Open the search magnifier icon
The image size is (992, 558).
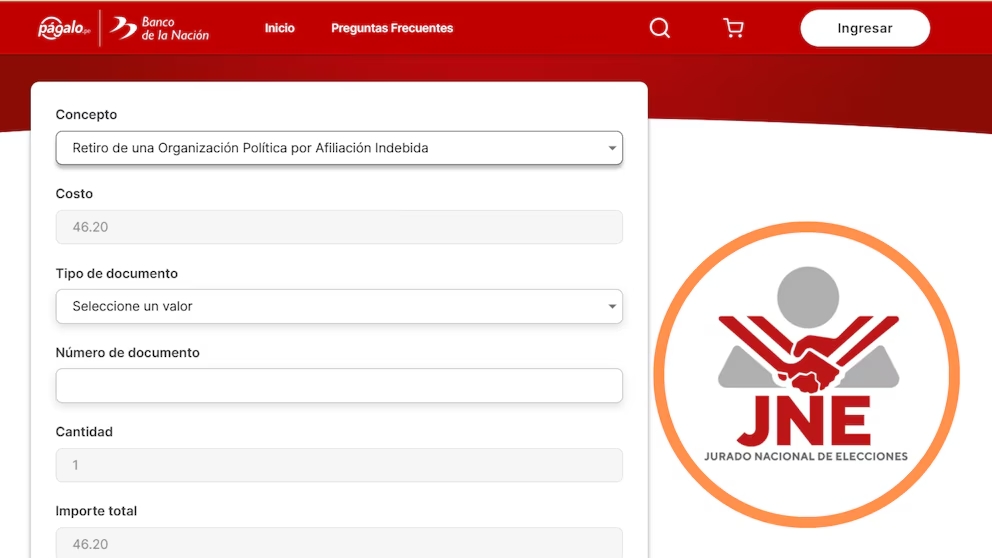pyautogui.click(x=660, y=28)
